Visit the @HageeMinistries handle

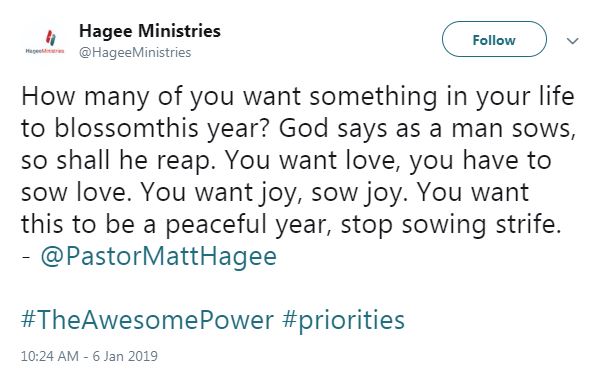click(135, 52)
